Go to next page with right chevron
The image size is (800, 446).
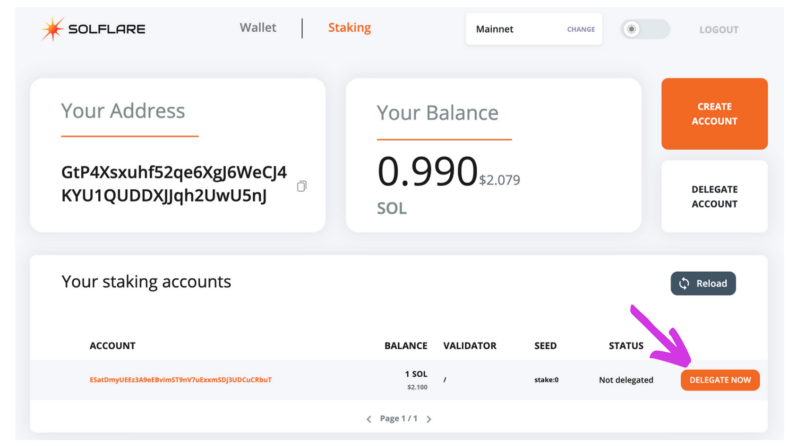pos(429,419)
